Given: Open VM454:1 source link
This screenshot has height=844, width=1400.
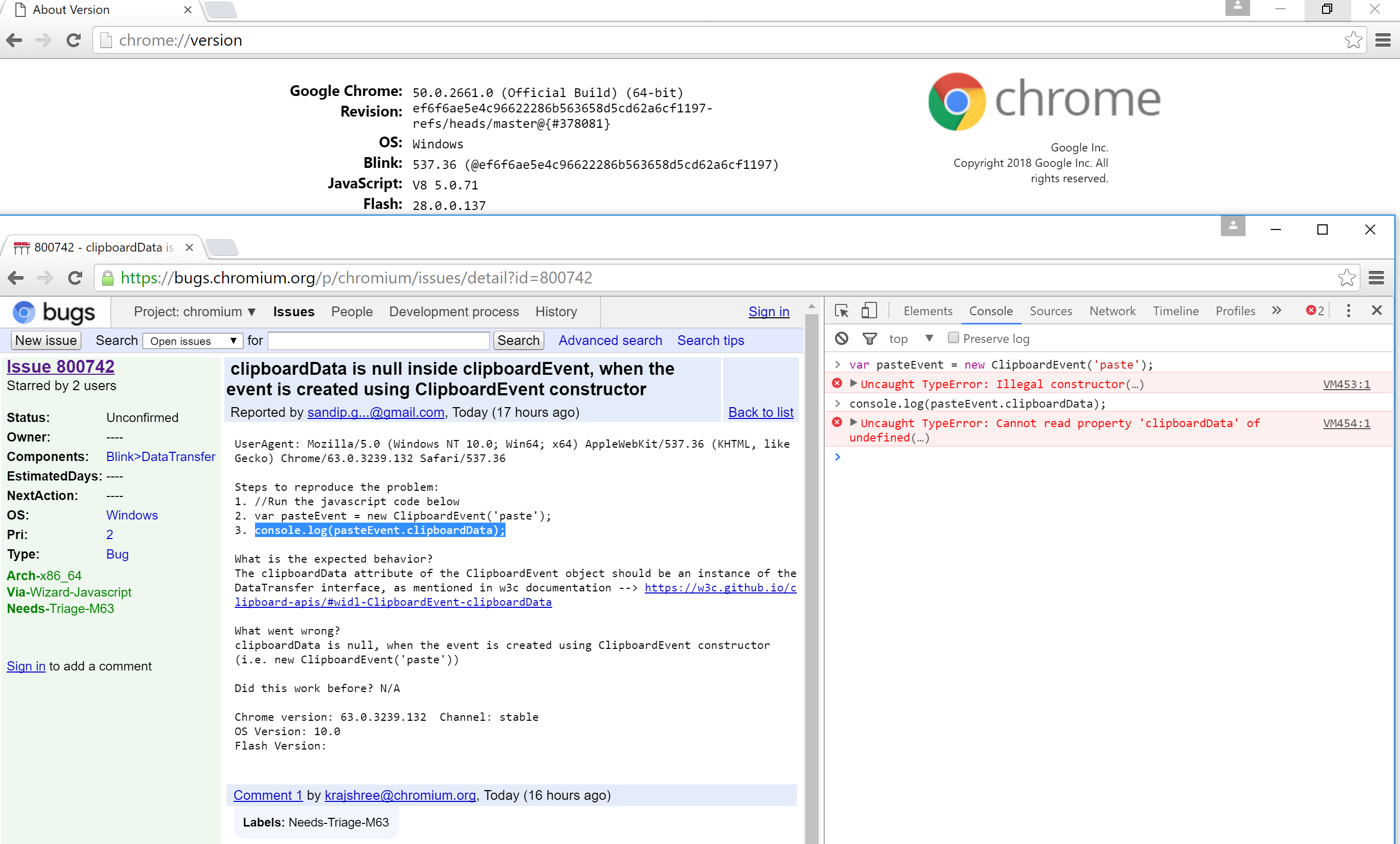Looking at the screenshot, I should 1346,424.
